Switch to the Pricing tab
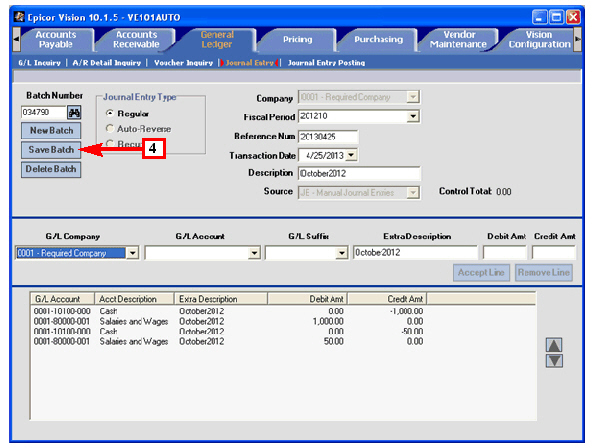The width and height of the screenshot is (594, 448). [x=297, y=39]
